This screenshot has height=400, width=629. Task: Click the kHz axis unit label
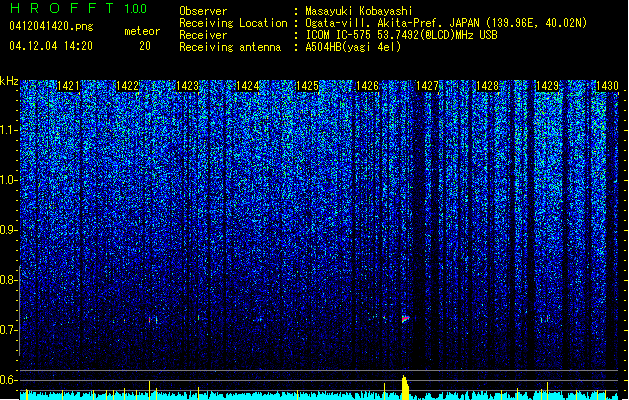9,81
